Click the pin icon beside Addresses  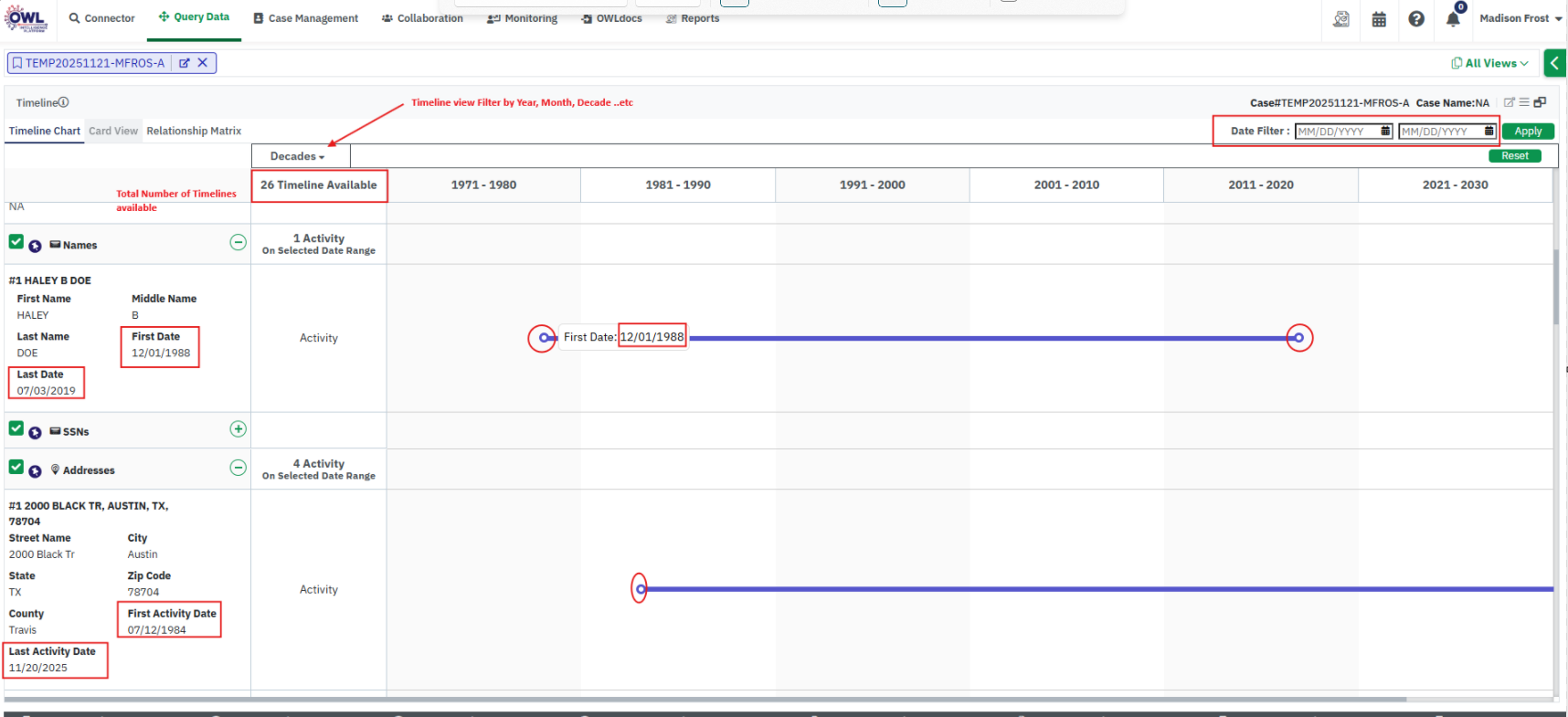[35, 471]
